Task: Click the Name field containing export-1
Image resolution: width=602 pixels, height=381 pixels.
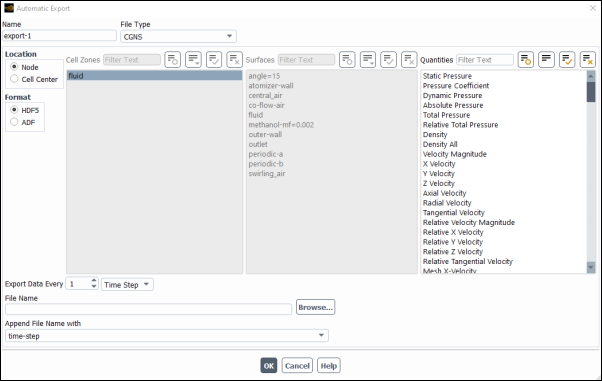Action: (x=59, y=36)
